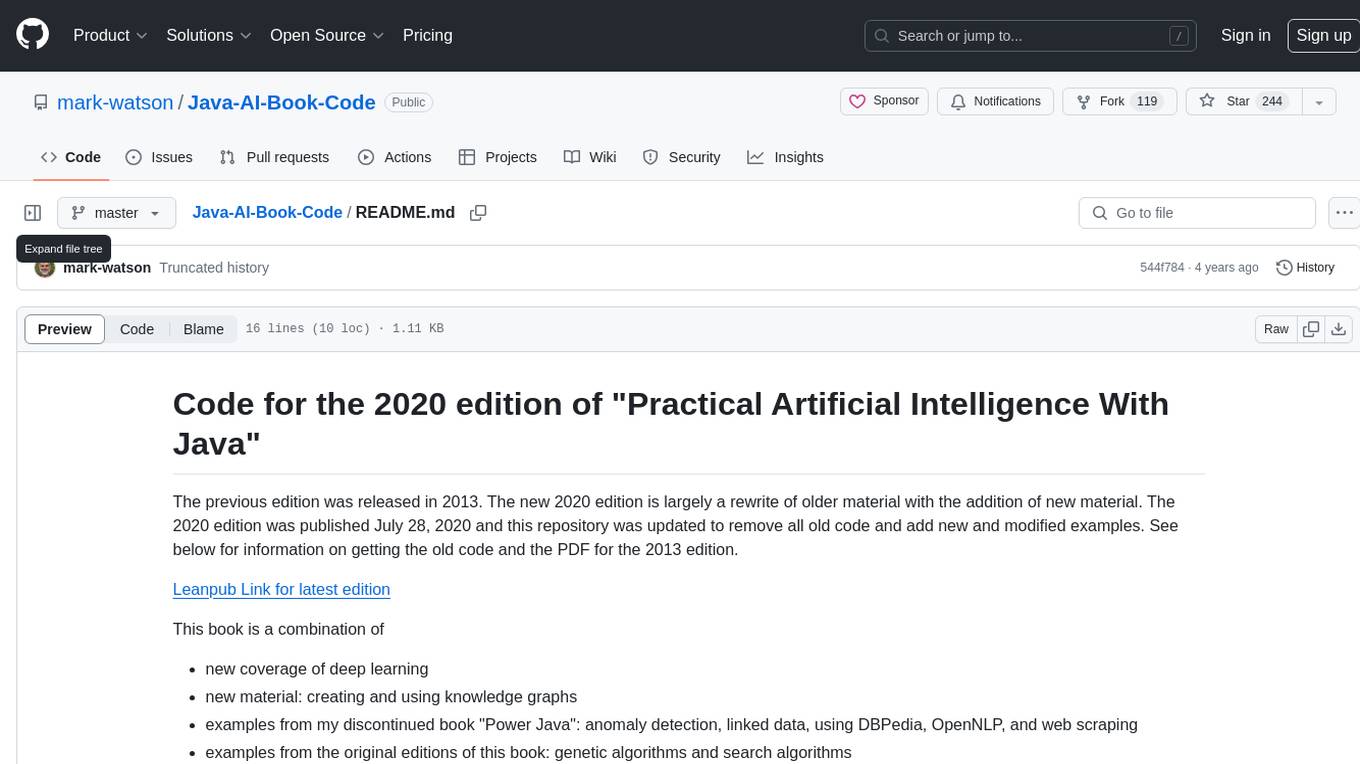View the file History
This screenshot has height=764, width=1360.
(1305, 268)
